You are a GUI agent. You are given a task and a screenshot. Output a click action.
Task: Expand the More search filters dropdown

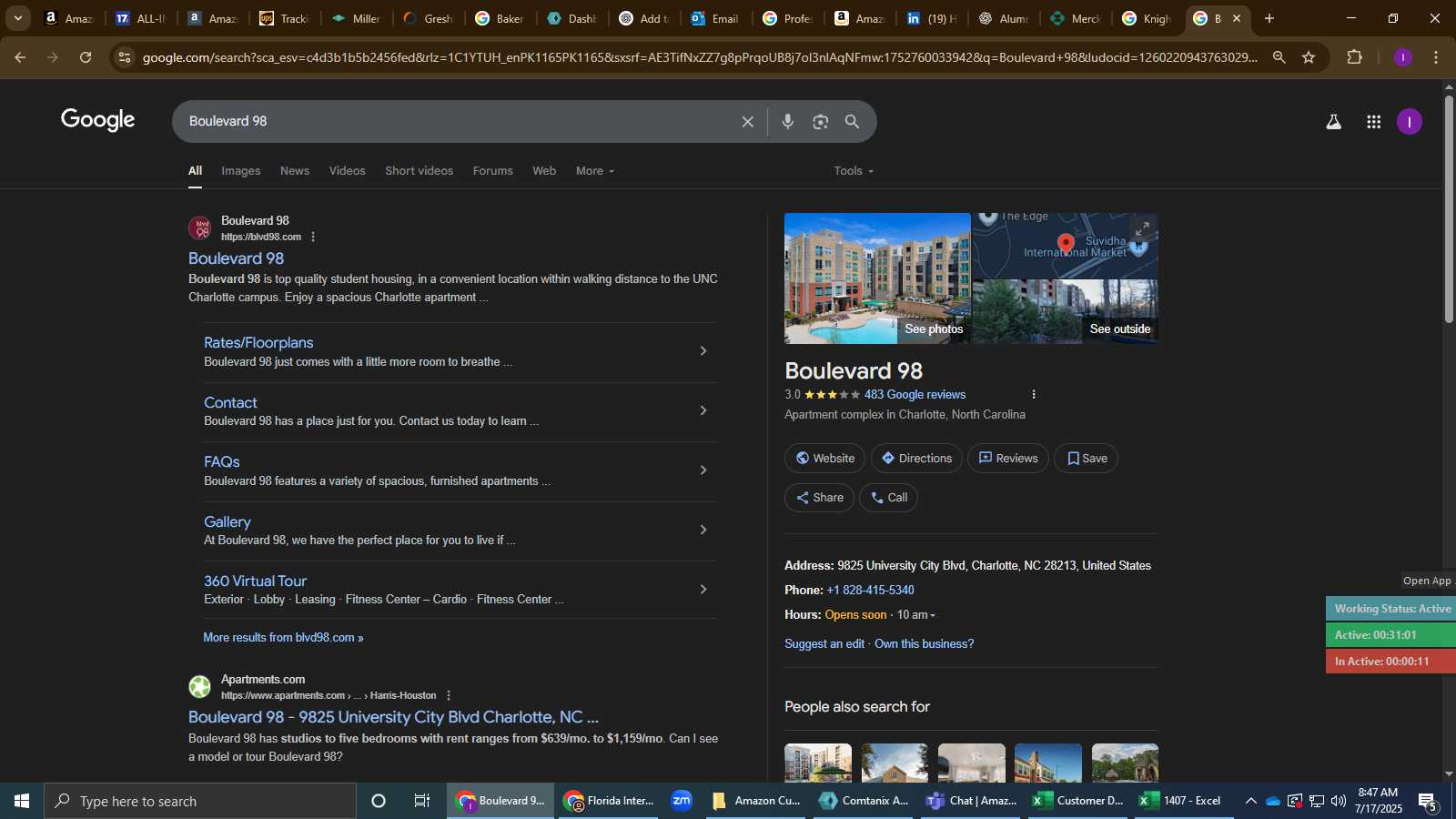point(595,171)
